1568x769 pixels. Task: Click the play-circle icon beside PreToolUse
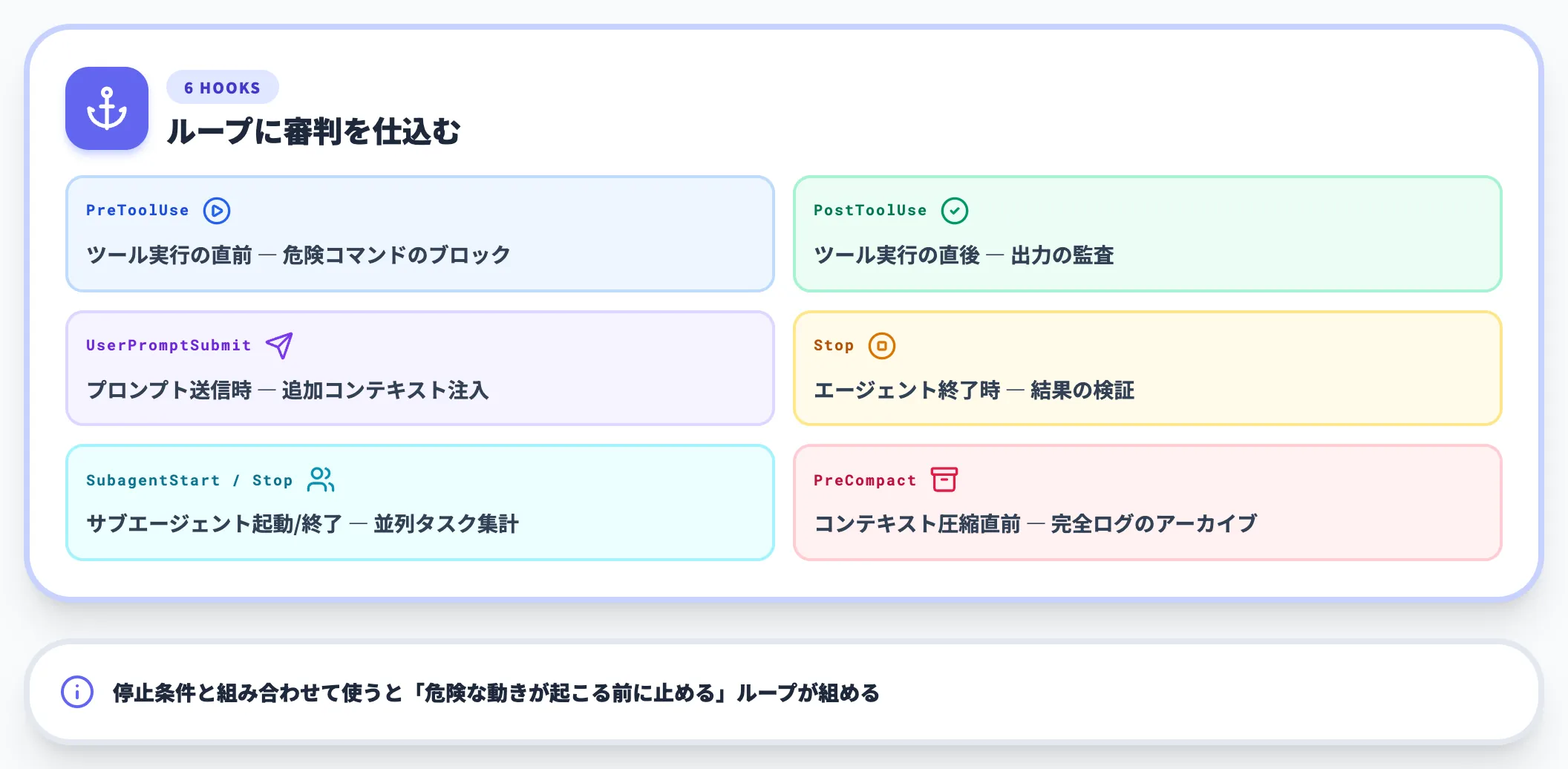[217, 211]
